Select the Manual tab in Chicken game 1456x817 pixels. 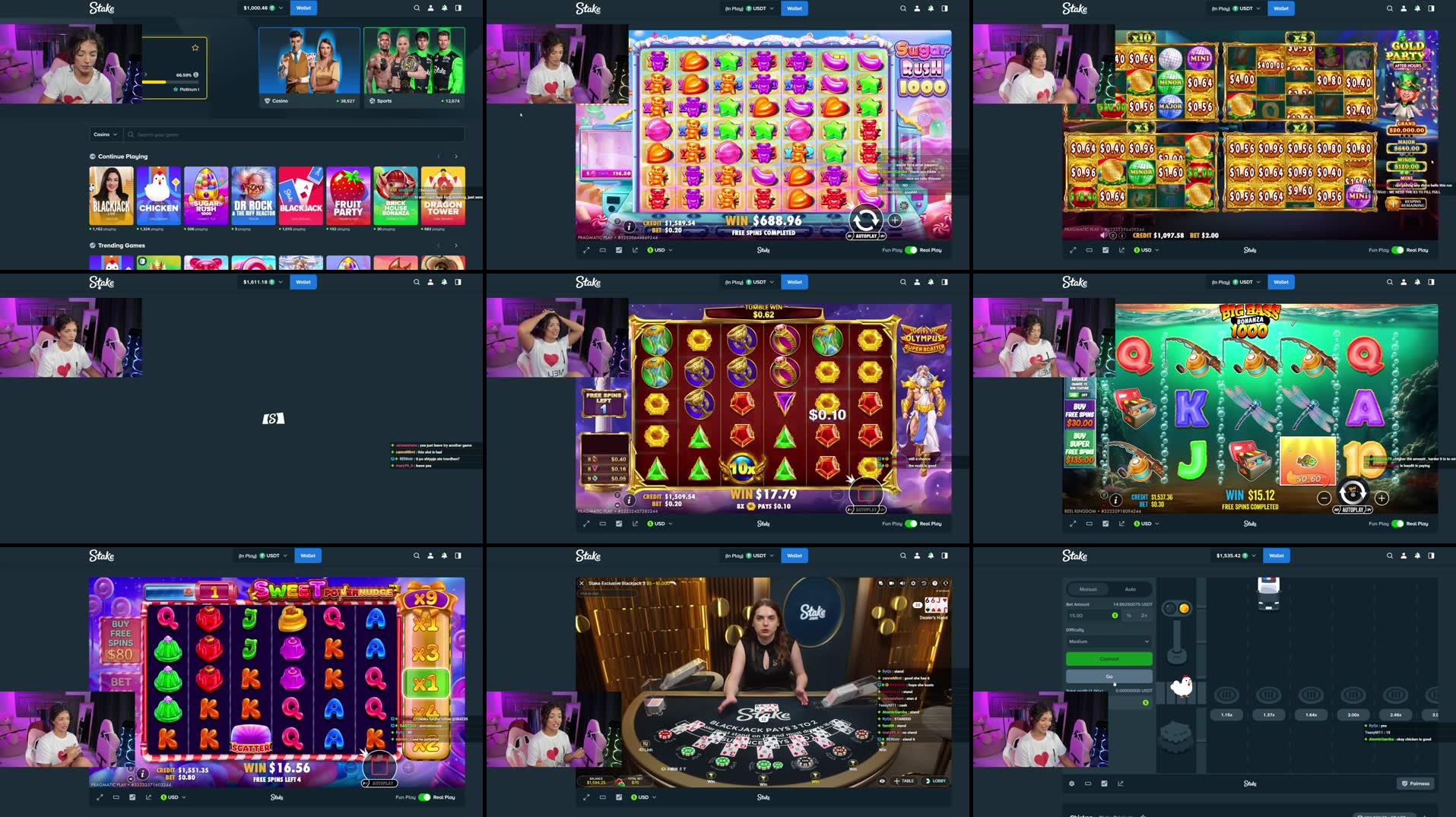tap(1088, 589)
